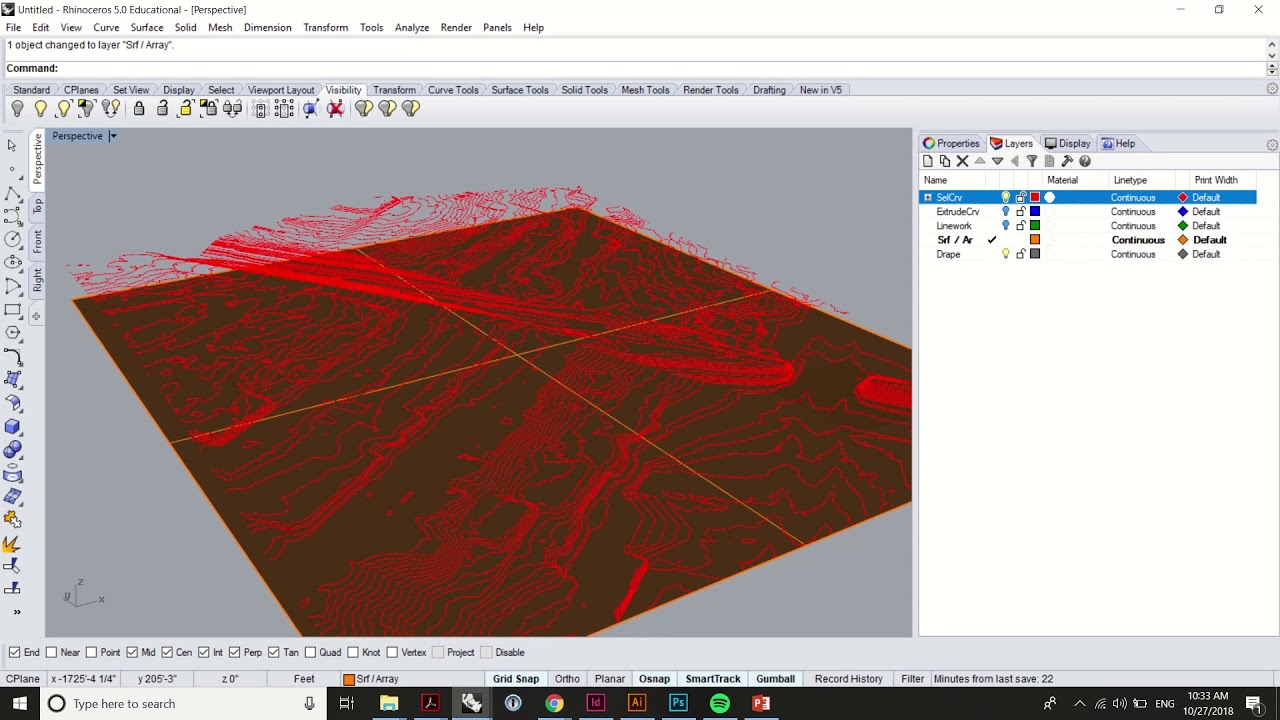Click the Unlock Objects open padlock icon
1280x720 pixels.
[162, 108]
